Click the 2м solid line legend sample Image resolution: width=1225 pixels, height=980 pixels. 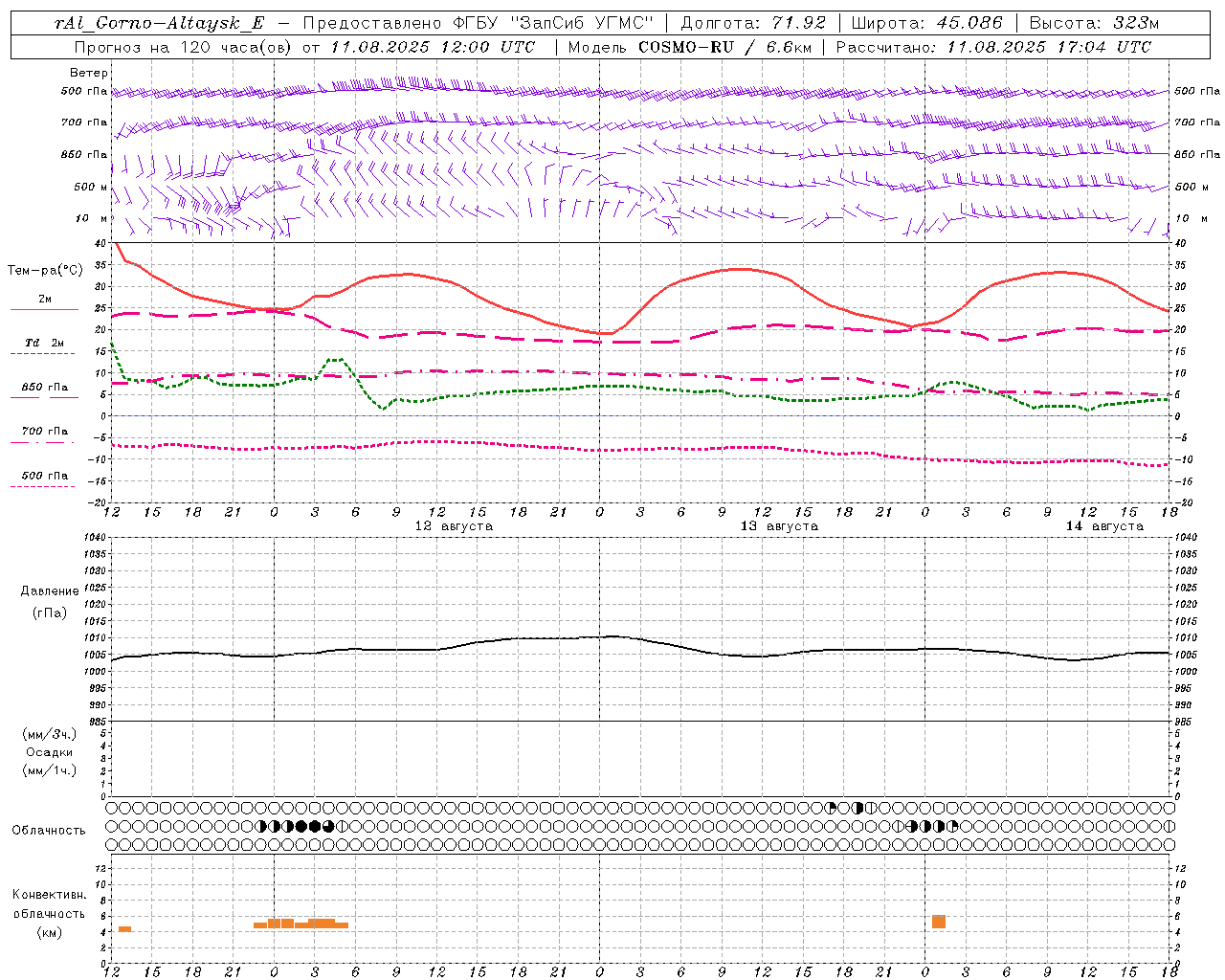tap(44, 310)
